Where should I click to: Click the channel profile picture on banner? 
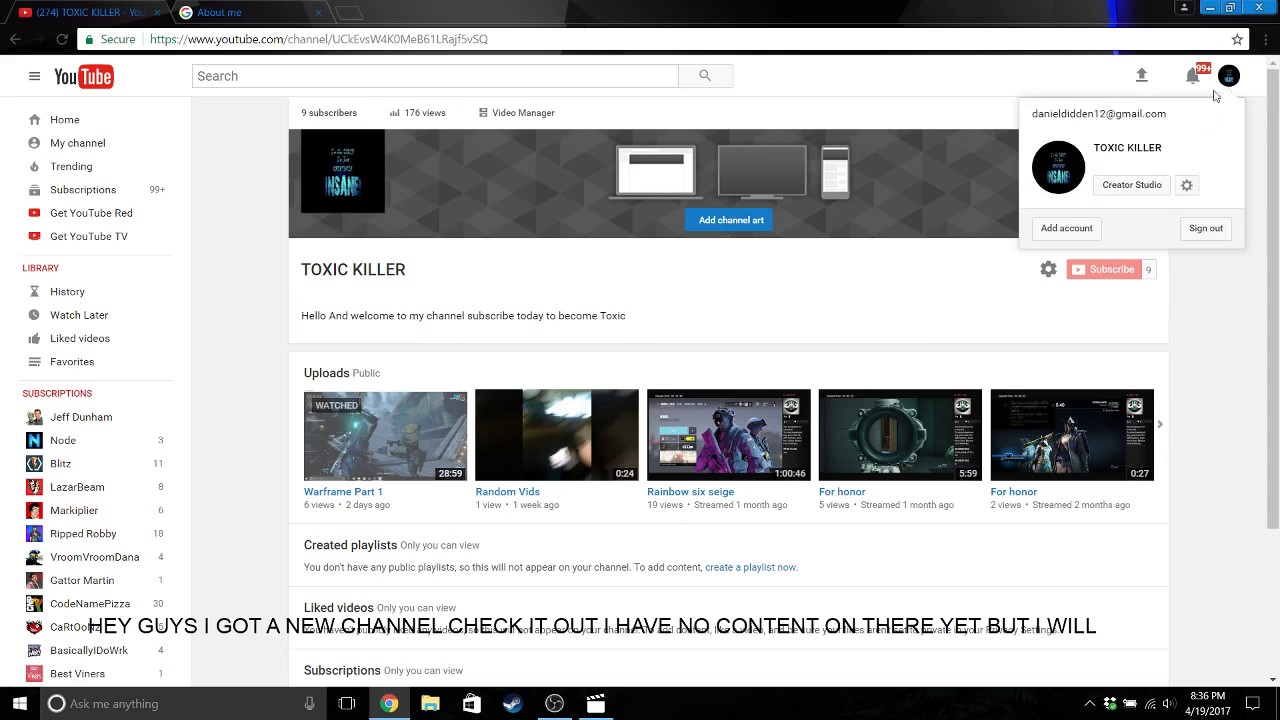pos(343,171)
